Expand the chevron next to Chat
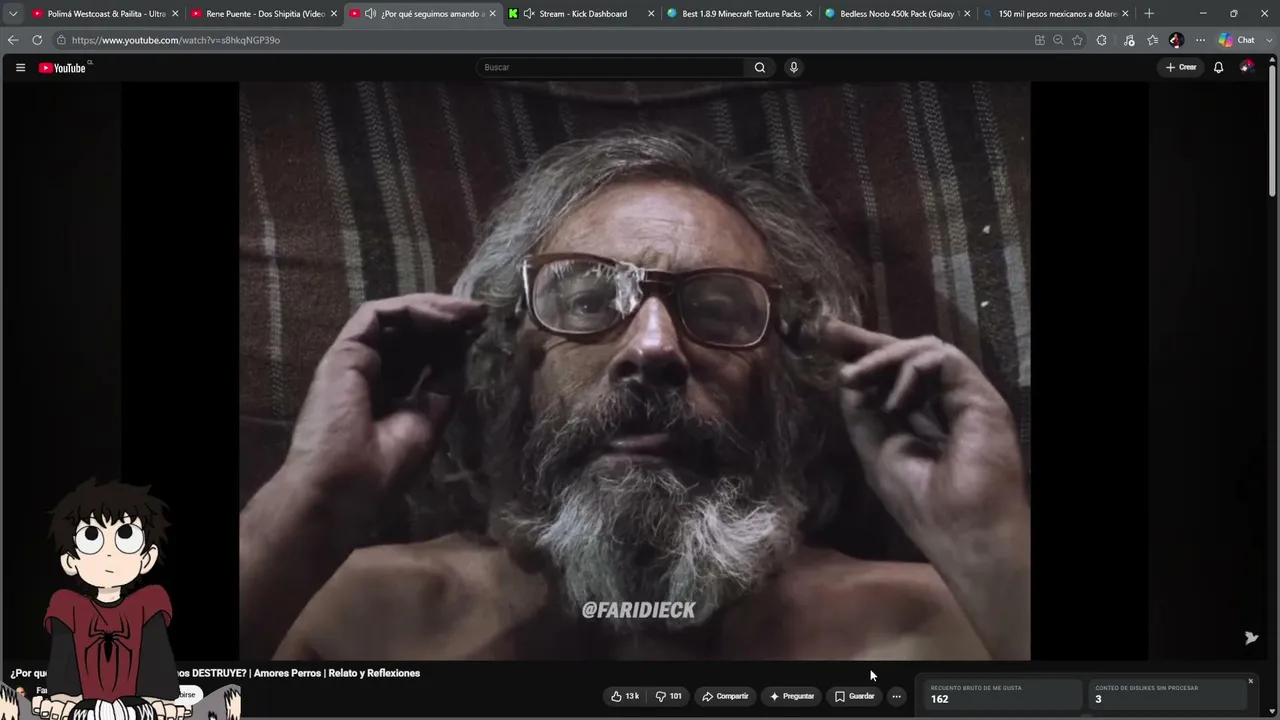 [1267, 40]
